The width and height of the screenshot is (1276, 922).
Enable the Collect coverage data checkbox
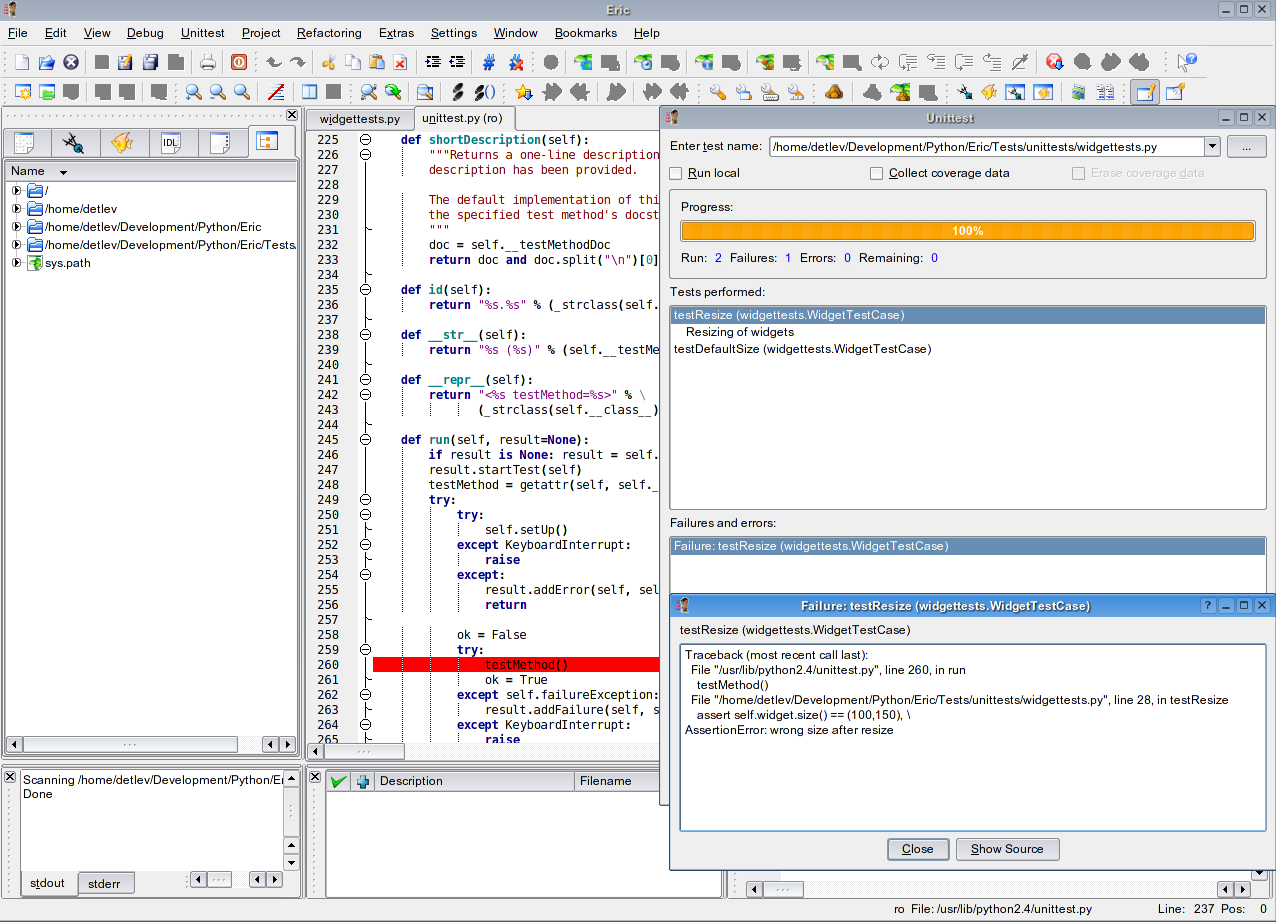[x=877, y=173]
